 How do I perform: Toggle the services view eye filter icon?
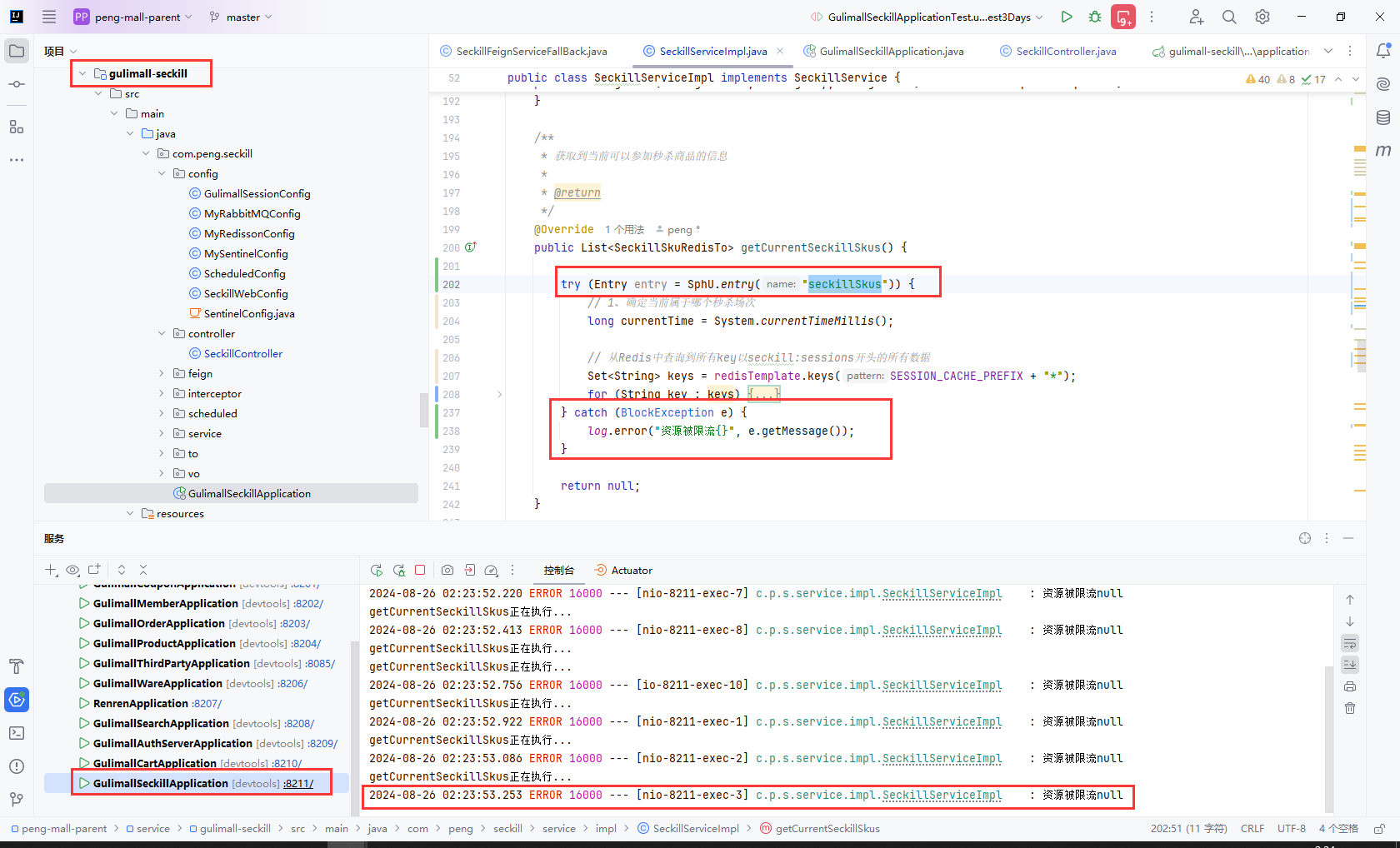[72, 570]
